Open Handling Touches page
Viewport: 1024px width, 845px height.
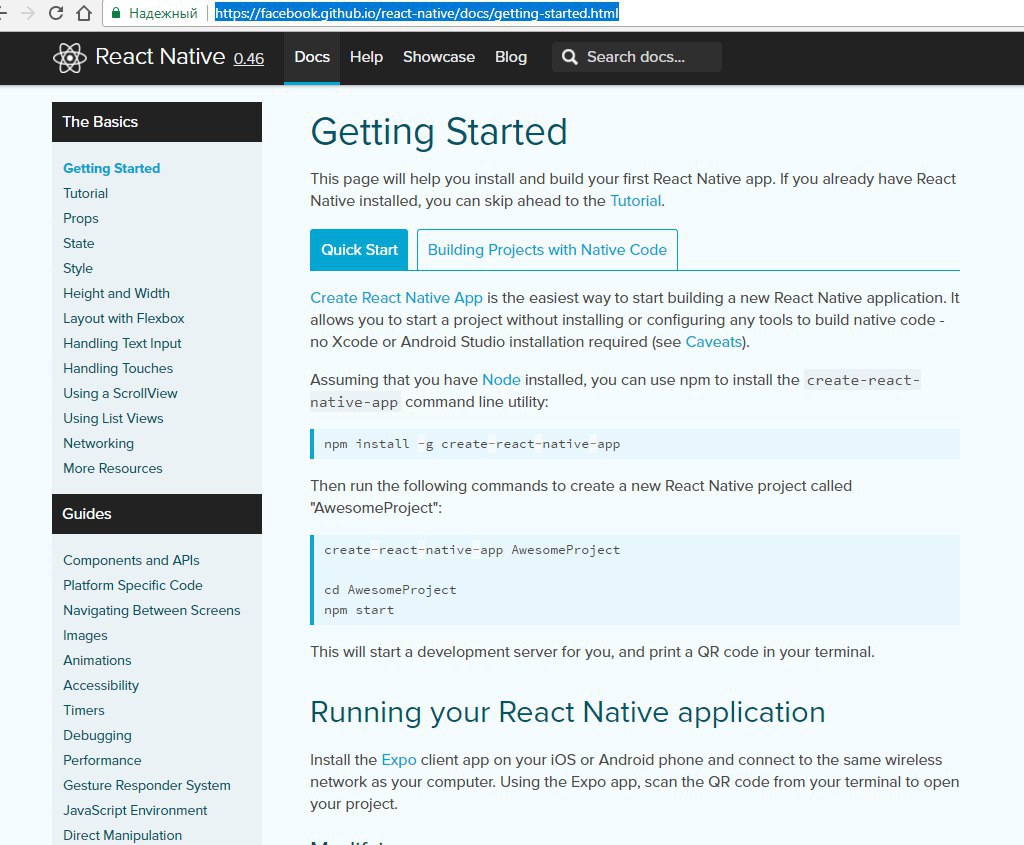coord(118,368)
